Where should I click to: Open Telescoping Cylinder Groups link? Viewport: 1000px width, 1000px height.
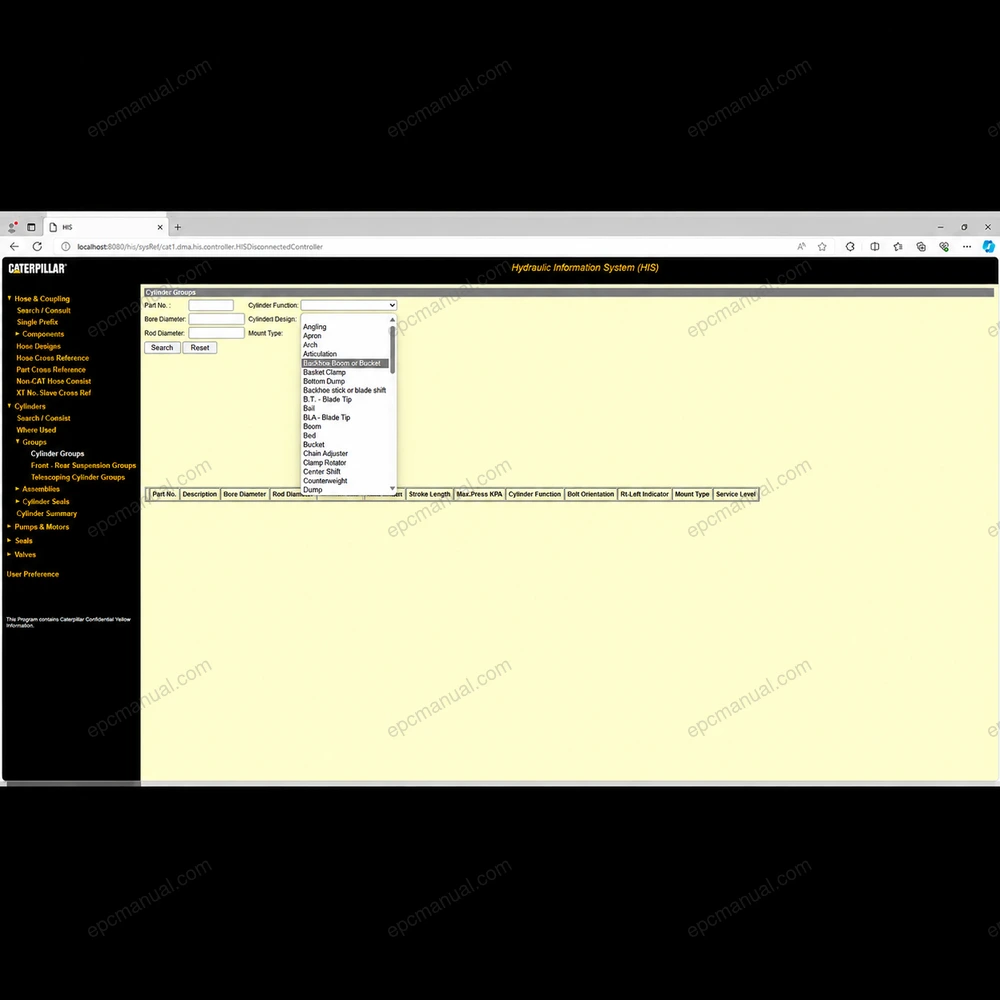click(x=78, y=478)
